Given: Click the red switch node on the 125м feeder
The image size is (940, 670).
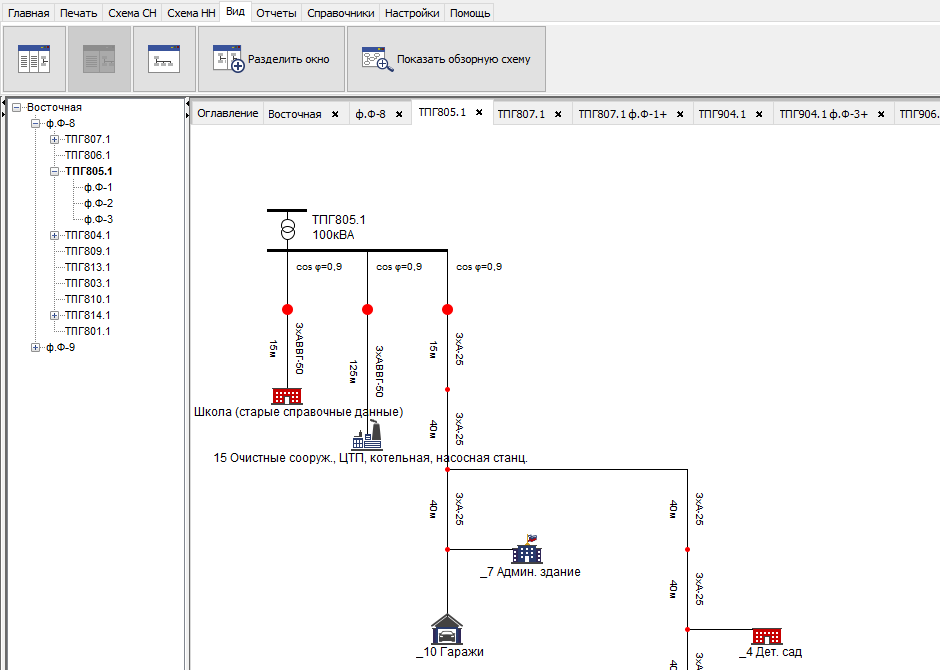Looking at the screenshot, I should point(367,309).
